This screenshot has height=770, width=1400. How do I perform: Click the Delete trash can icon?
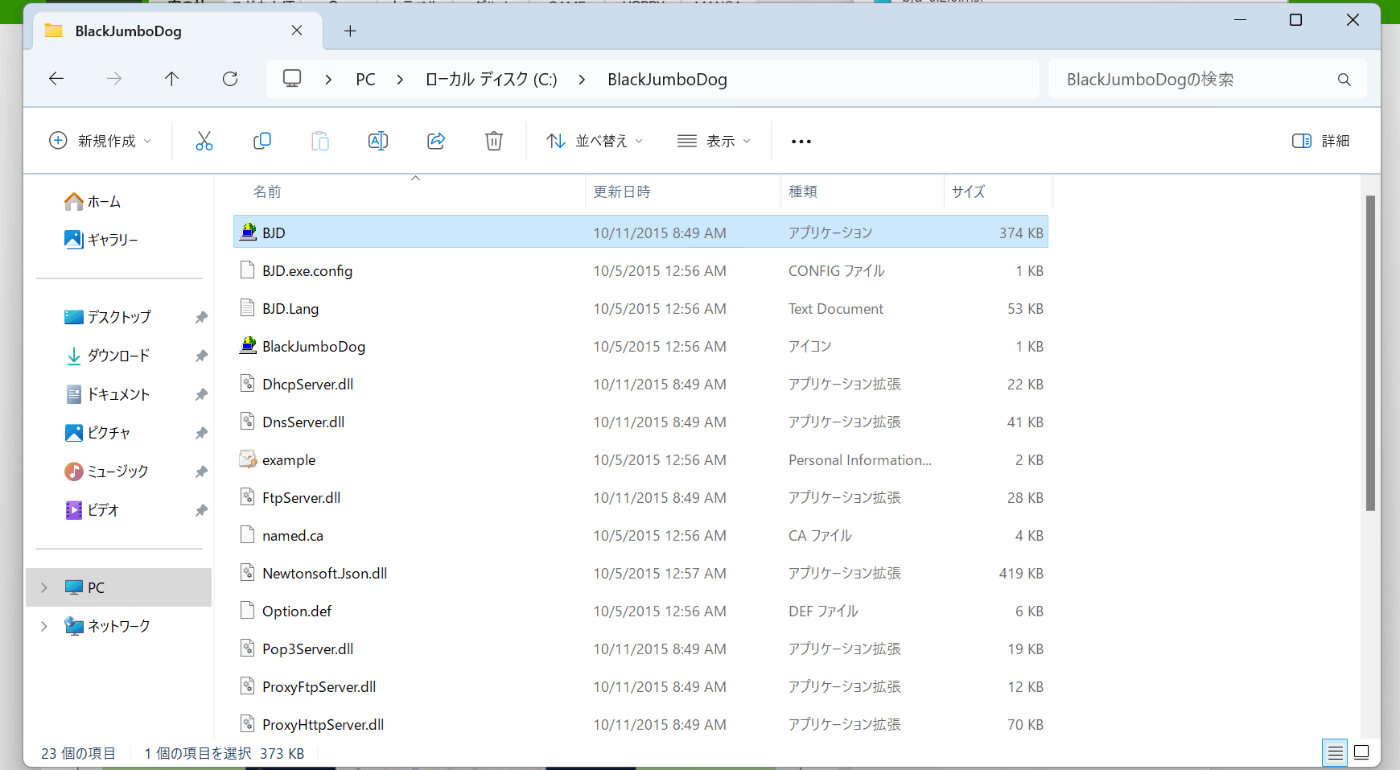click(x=494, y=141)
